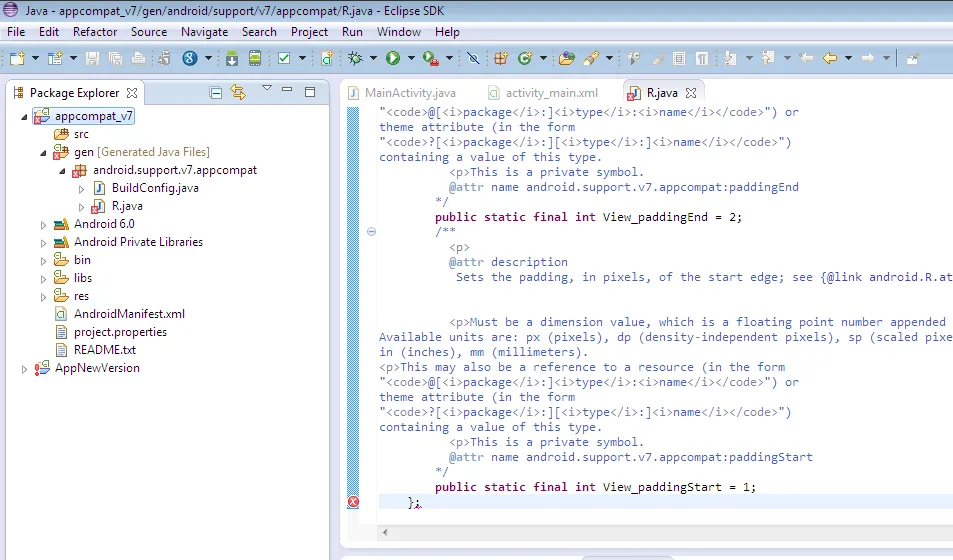The image size is (953, 560).
Task: Open the Navigate menu
Action: click(x=204, y=32)
